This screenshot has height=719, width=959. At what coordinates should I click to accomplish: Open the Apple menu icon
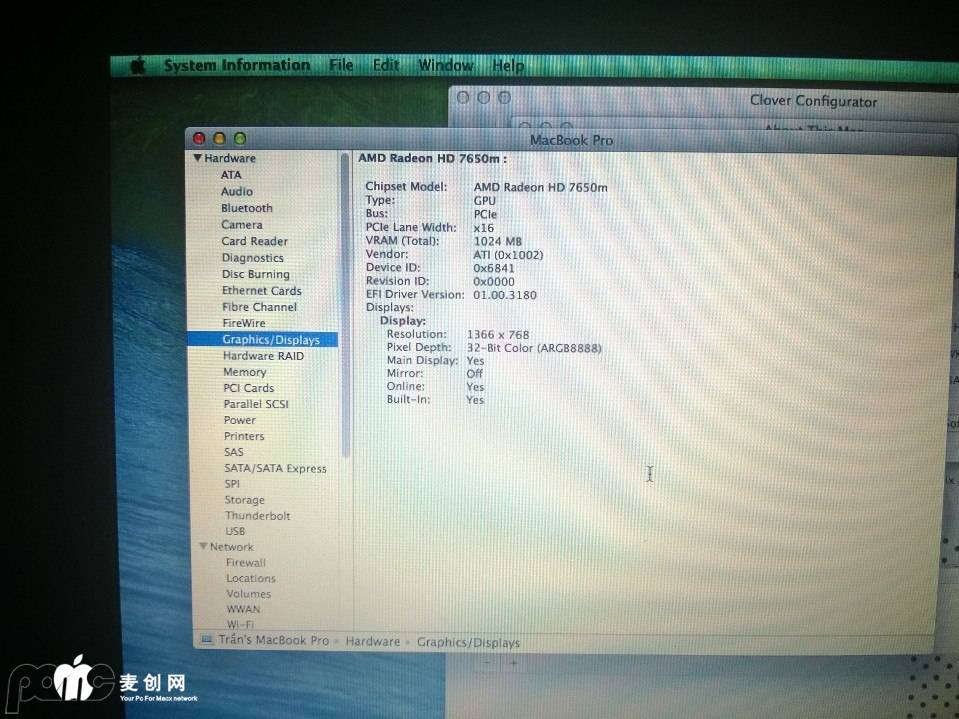[137, 66]
